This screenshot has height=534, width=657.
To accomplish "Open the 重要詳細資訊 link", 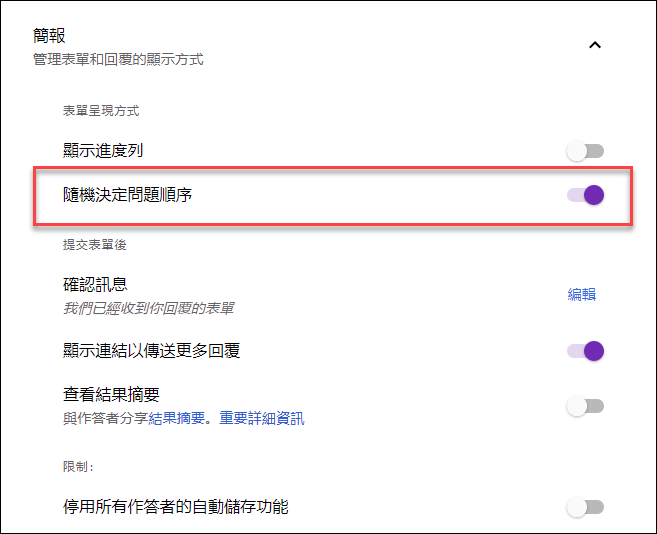I will 262,418.
